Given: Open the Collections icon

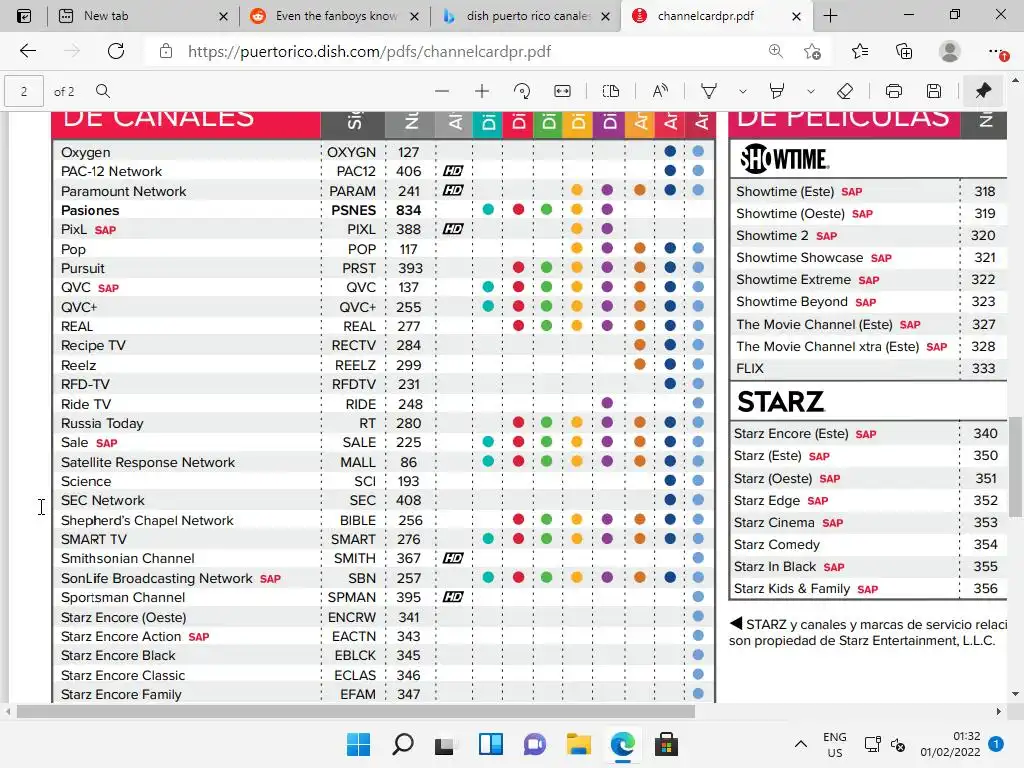Looking at the screenshot, I should tap(904, 51).
